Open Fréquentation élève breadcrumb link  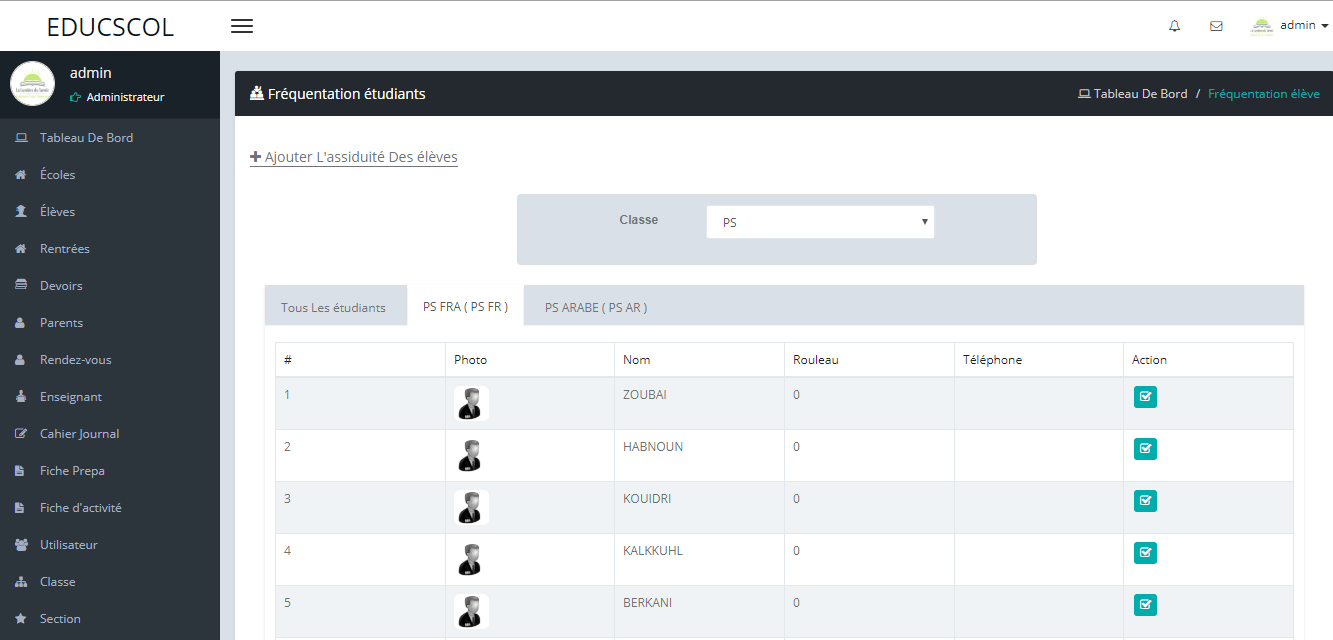1264,92
